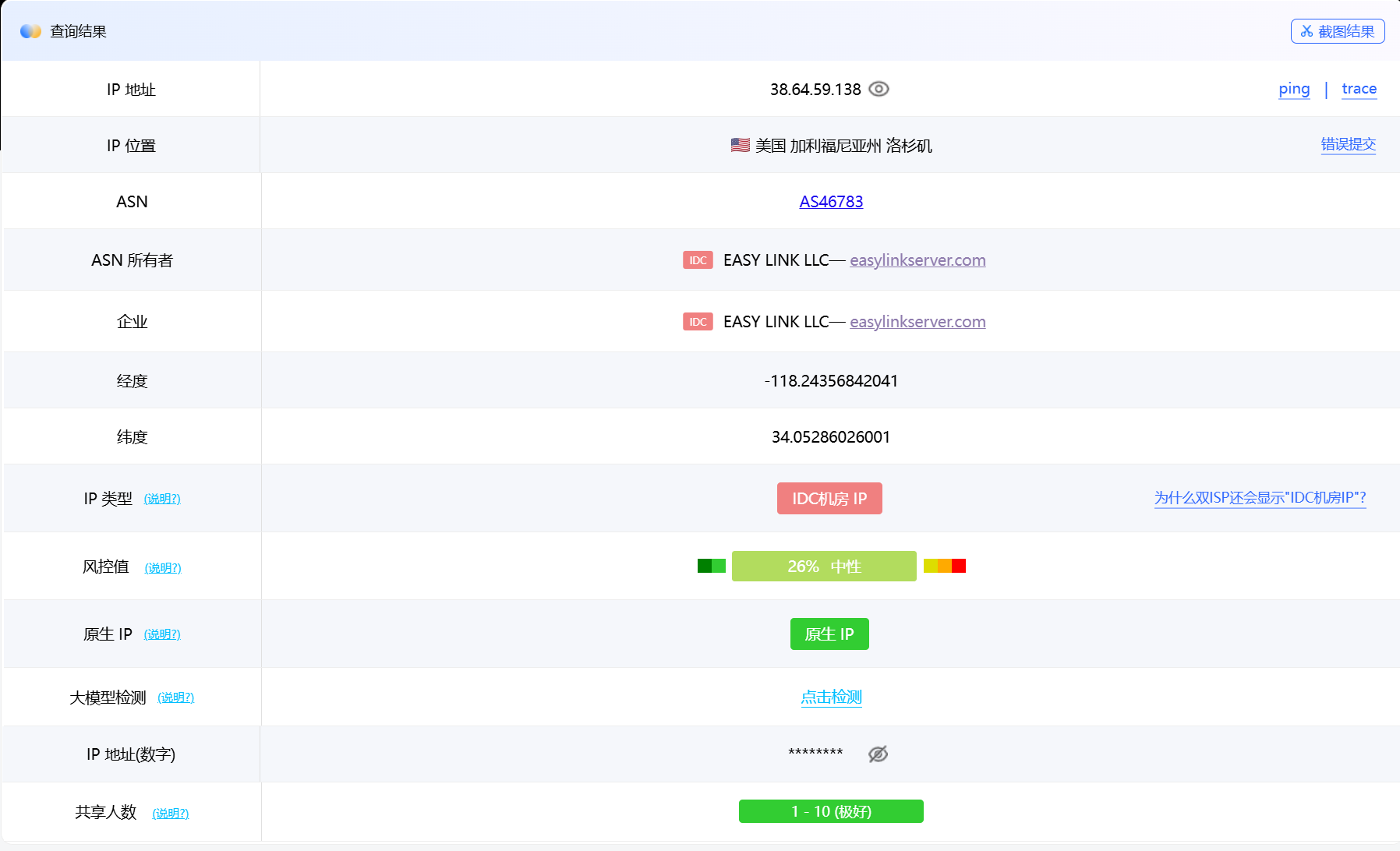Image resolution: width=1400 pixels, height=851 pixels.
Task: Click the 26% 中性 risk score bar
Action: (824, 567)
